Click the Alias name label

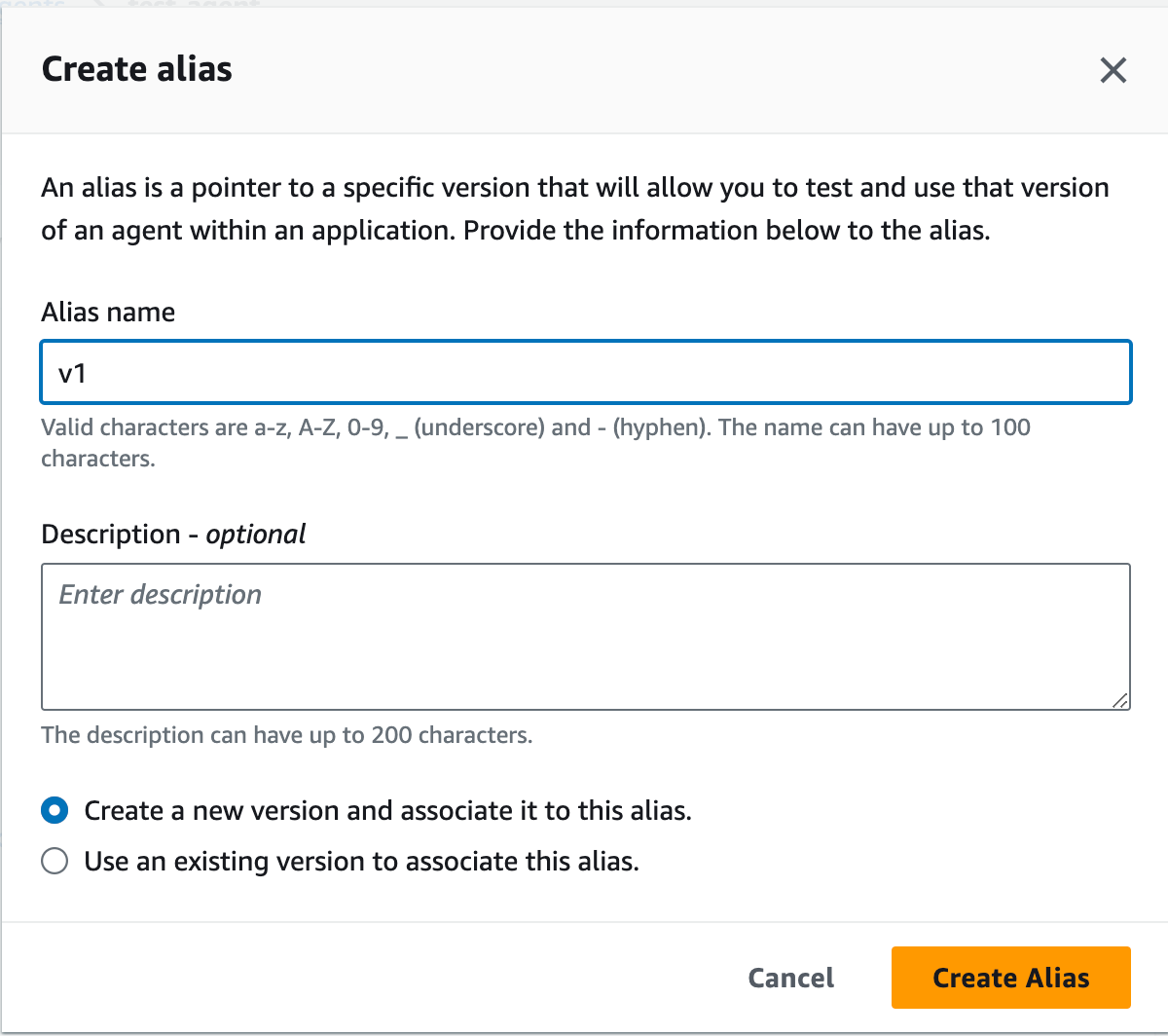point(107,312)
